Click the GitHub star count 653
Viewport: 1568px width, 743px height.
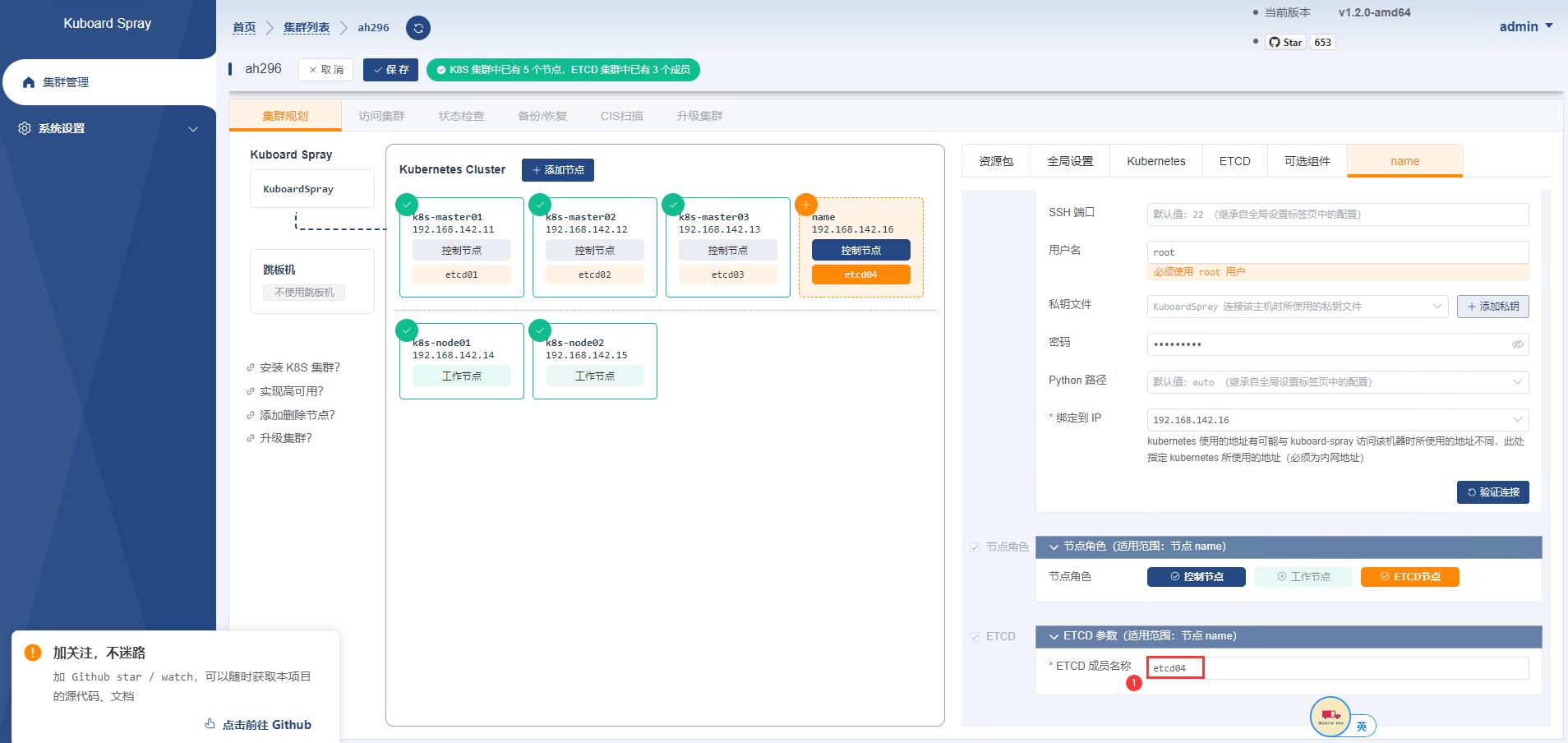coord(1323,42)
